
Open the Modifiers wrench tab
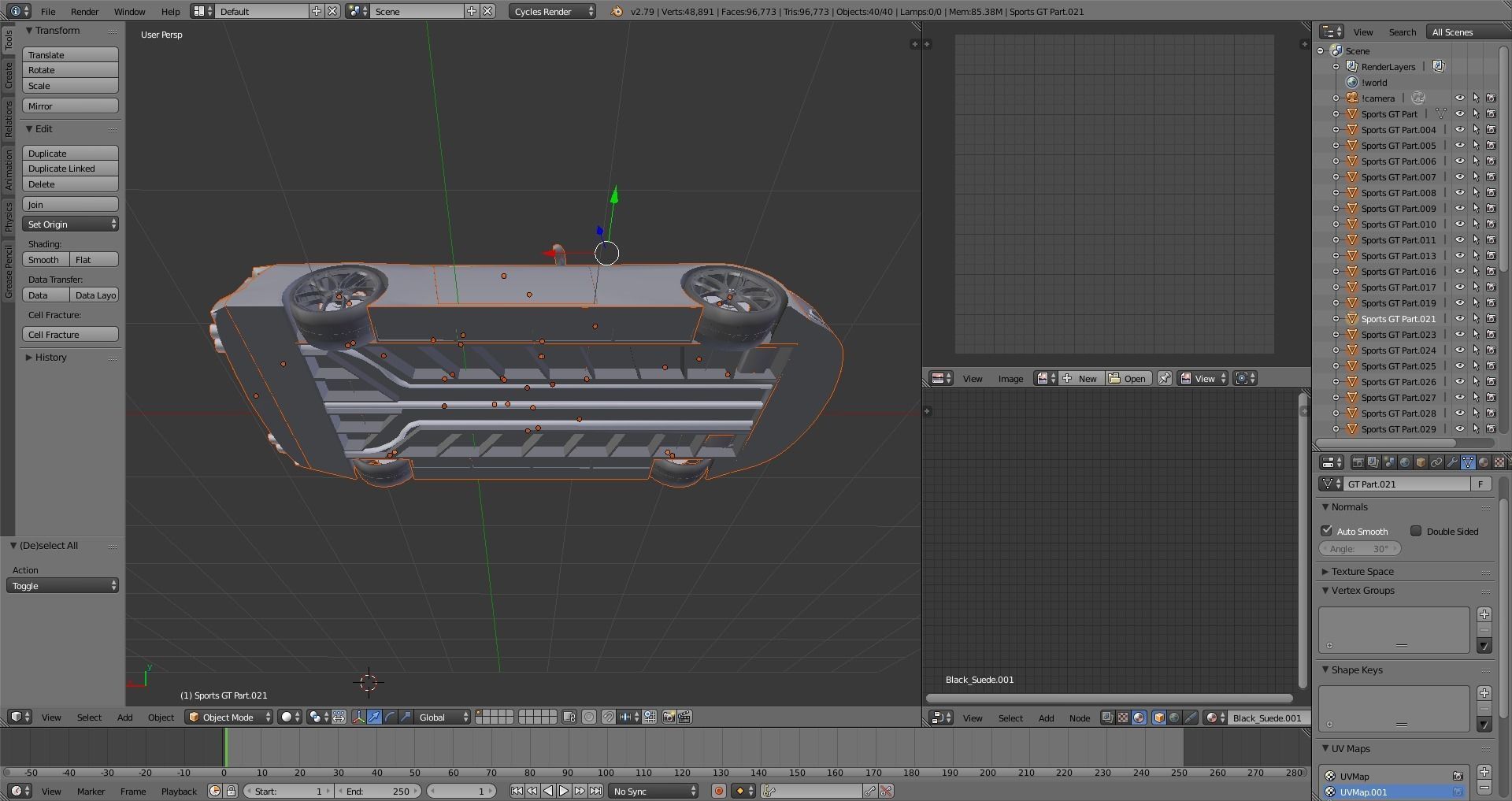pyautogui.click(x=1452, y=462)
